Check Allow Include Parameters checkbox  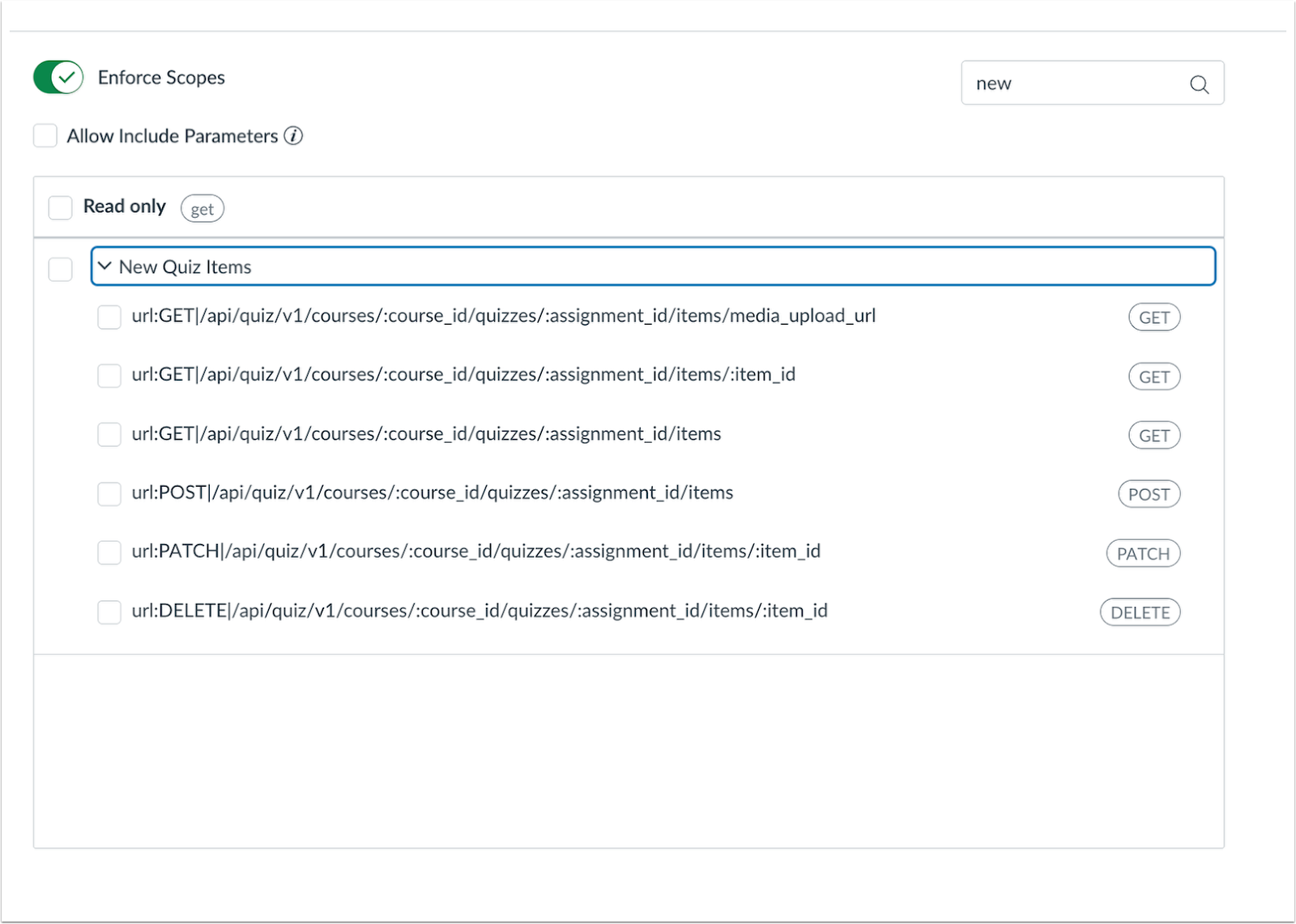(x=45, y=136)
